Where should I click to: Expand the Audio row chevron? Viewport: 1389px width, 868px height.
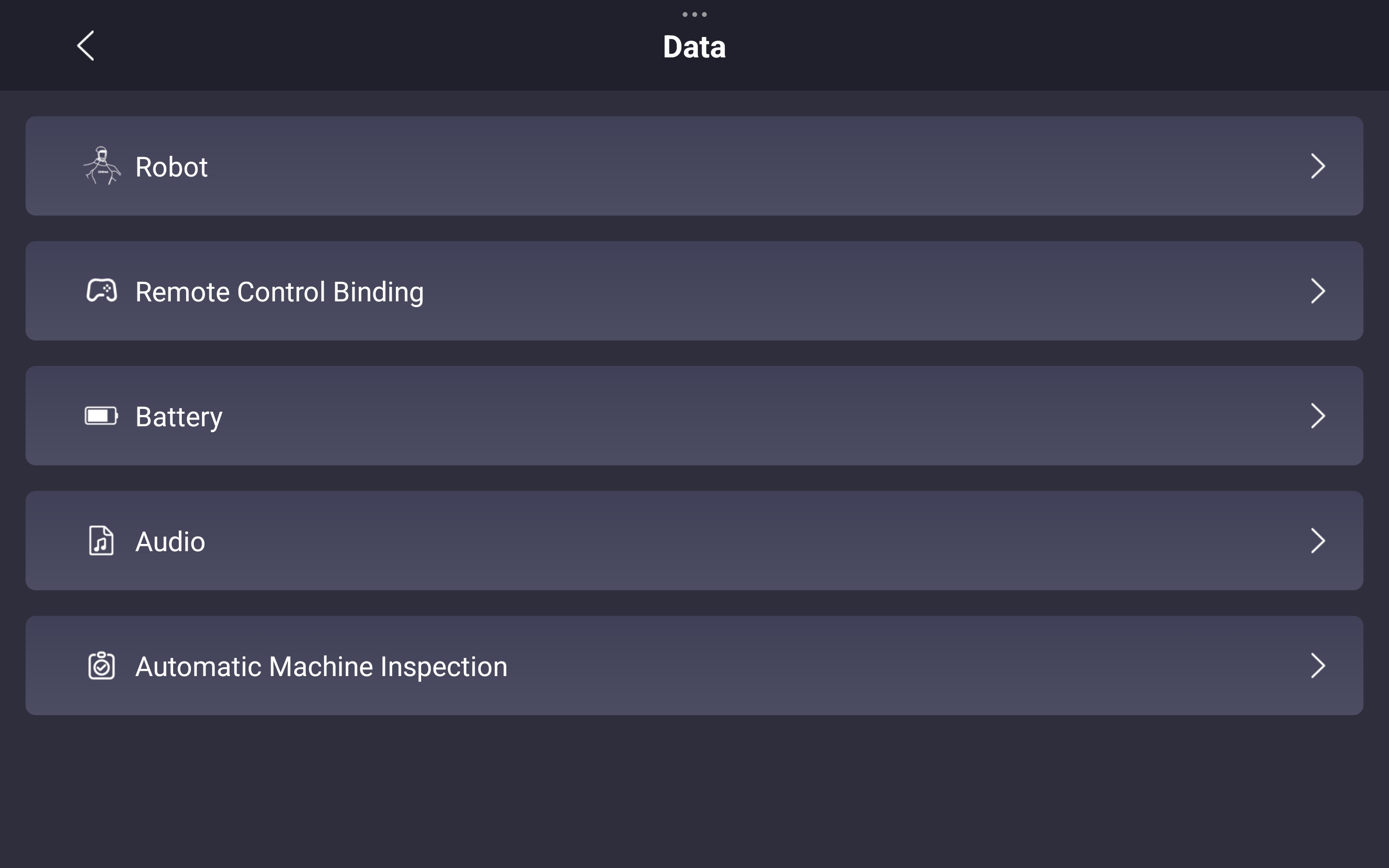1318,540
